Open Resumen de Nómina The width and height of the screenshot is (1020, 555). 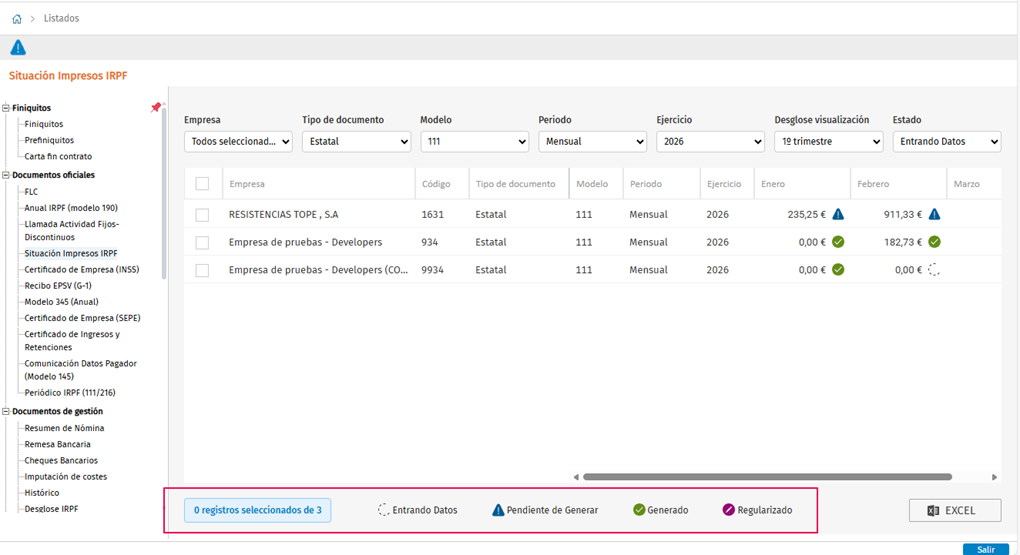pyautogui.click(x=64, y=428)
